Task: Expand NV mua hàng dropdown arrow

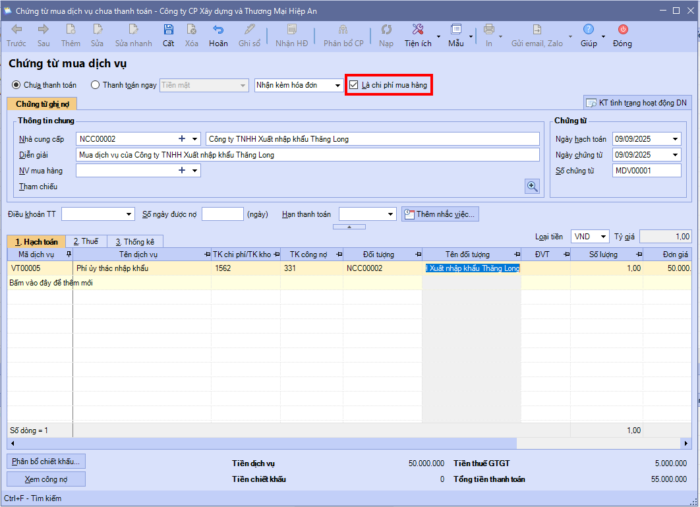Action: coord(195,170)
